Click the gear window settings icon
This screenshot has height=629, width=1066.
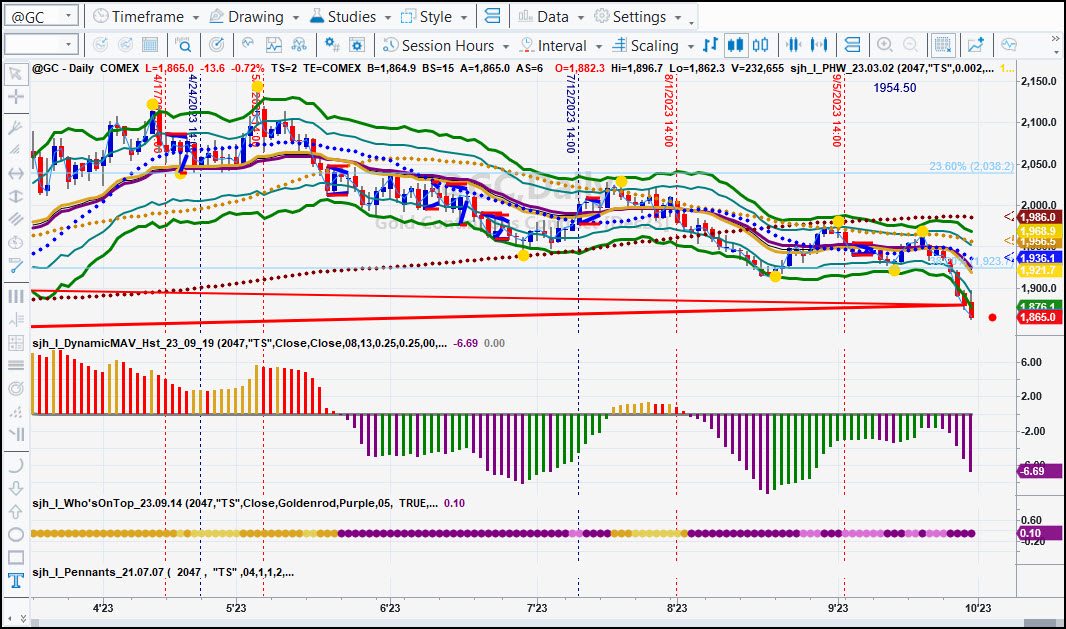(x=357, y=46)
